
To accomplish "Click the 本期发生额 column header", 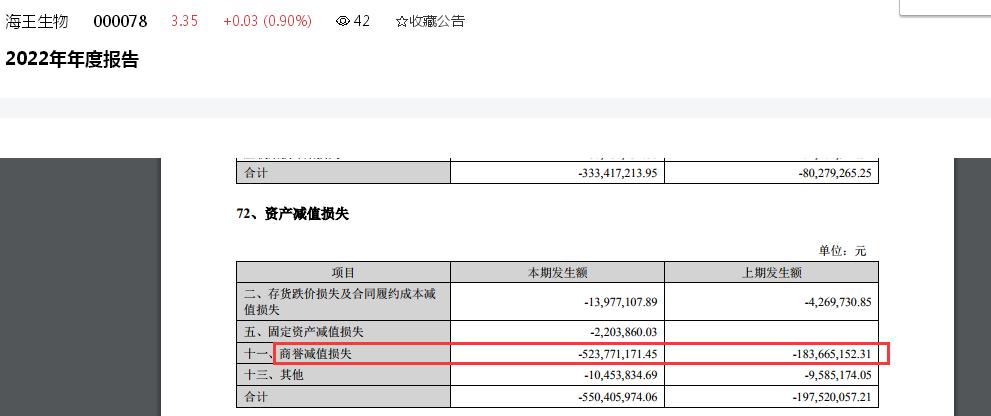I will 557,272.
